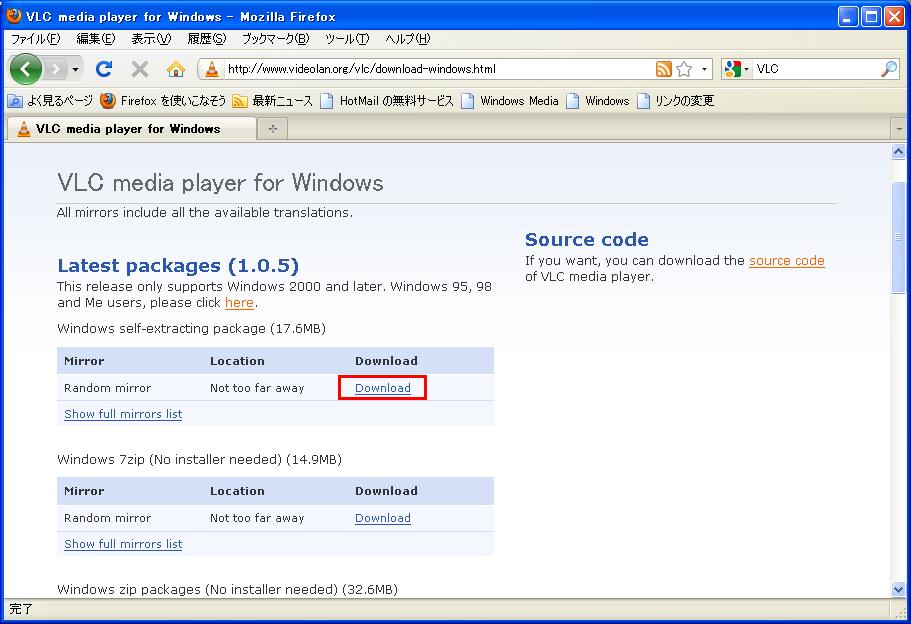
Task: Focus the search box containing VLC
Action: pyautogui.click(x=816, y=69)
